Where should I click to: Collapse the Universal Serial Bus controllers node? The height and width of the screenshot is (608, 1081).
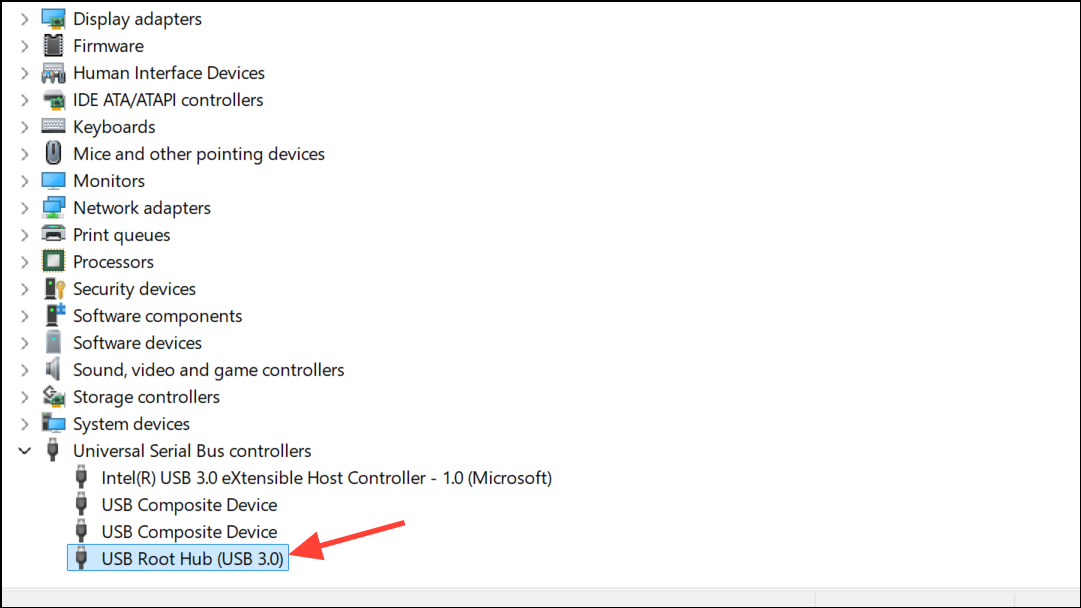(x=25, y=451)
